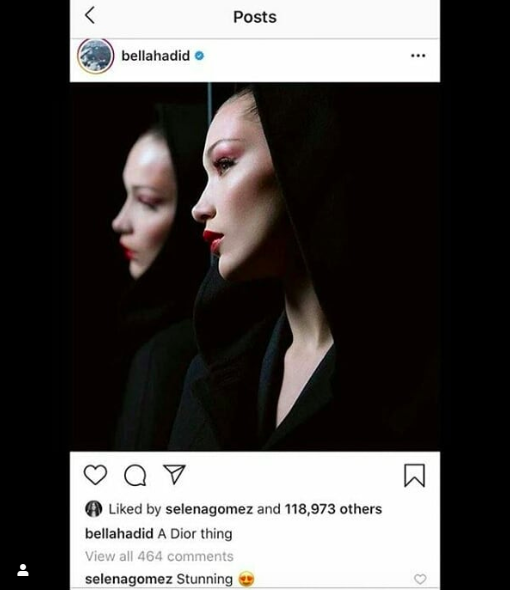Viewport: 510px width, 590px height.
Task: Tap the small liker avatar thumbnail
Action: click(x=93, y=509)
